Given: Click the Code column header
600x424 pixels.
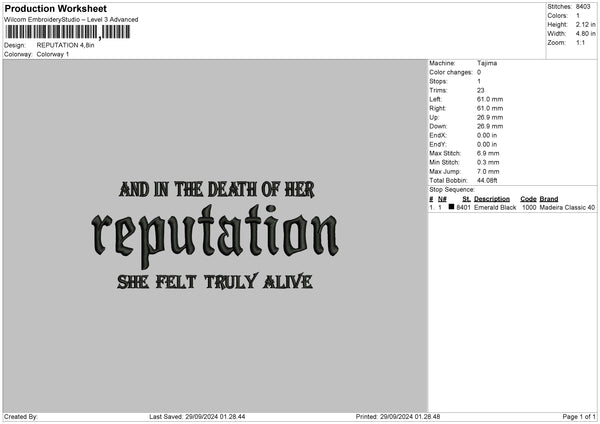Looking at the screenshot, I should tap(528, 199).
